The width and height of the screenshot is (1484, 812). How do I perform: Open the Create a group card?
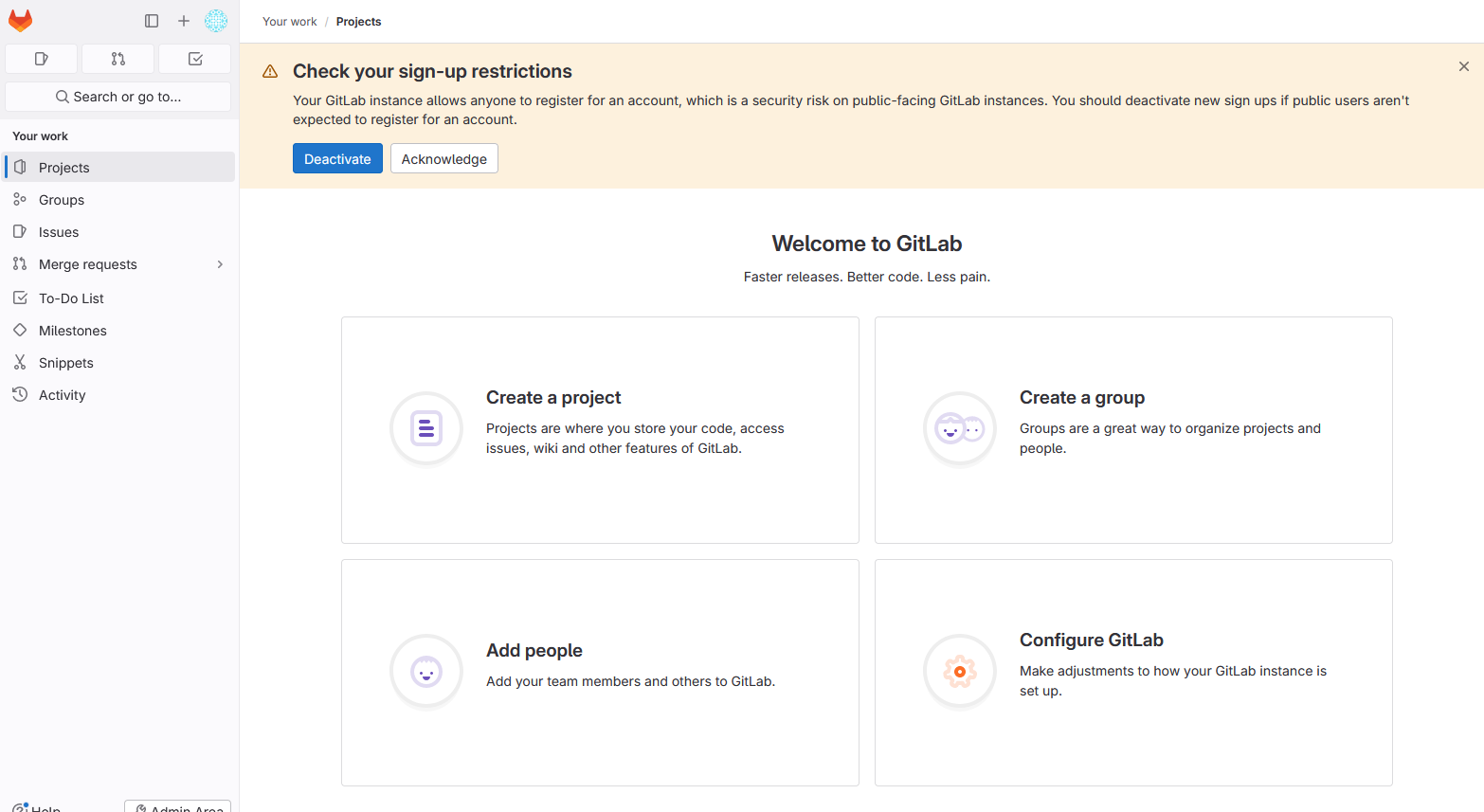point(1133,430)
